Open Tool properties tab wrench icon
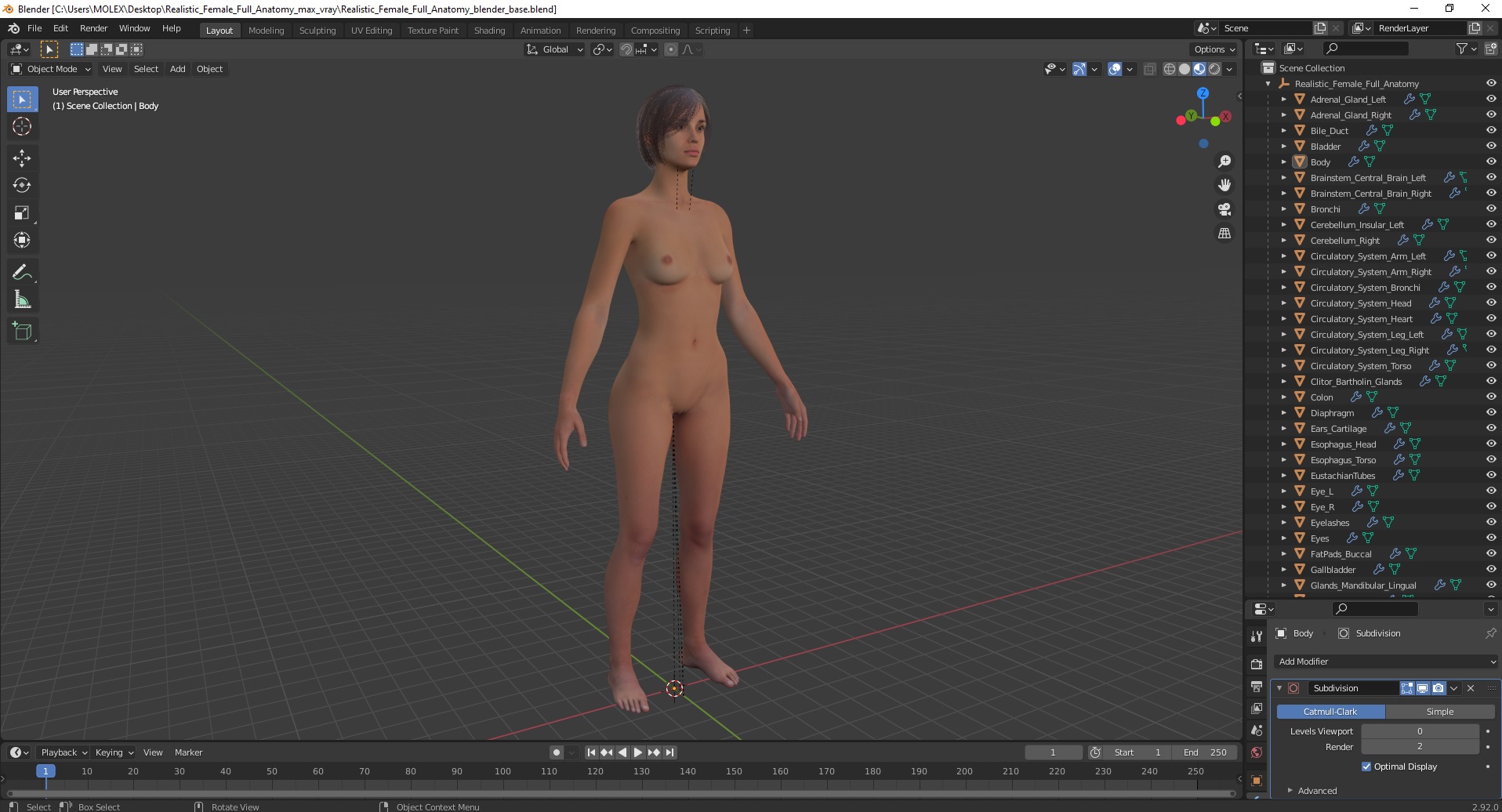Screen dimensions: 1502x812 coord(1257,636)
